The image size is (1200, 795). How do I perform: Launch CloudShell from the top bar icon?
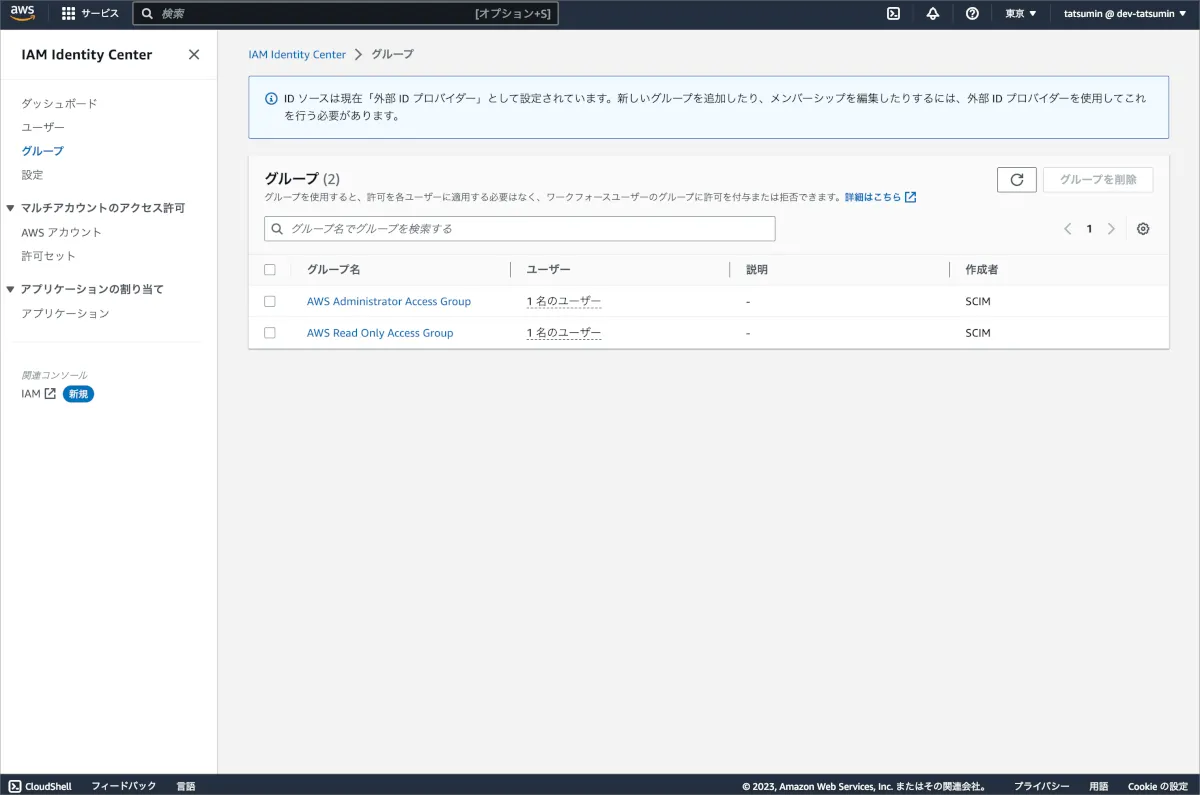(893, 14)
